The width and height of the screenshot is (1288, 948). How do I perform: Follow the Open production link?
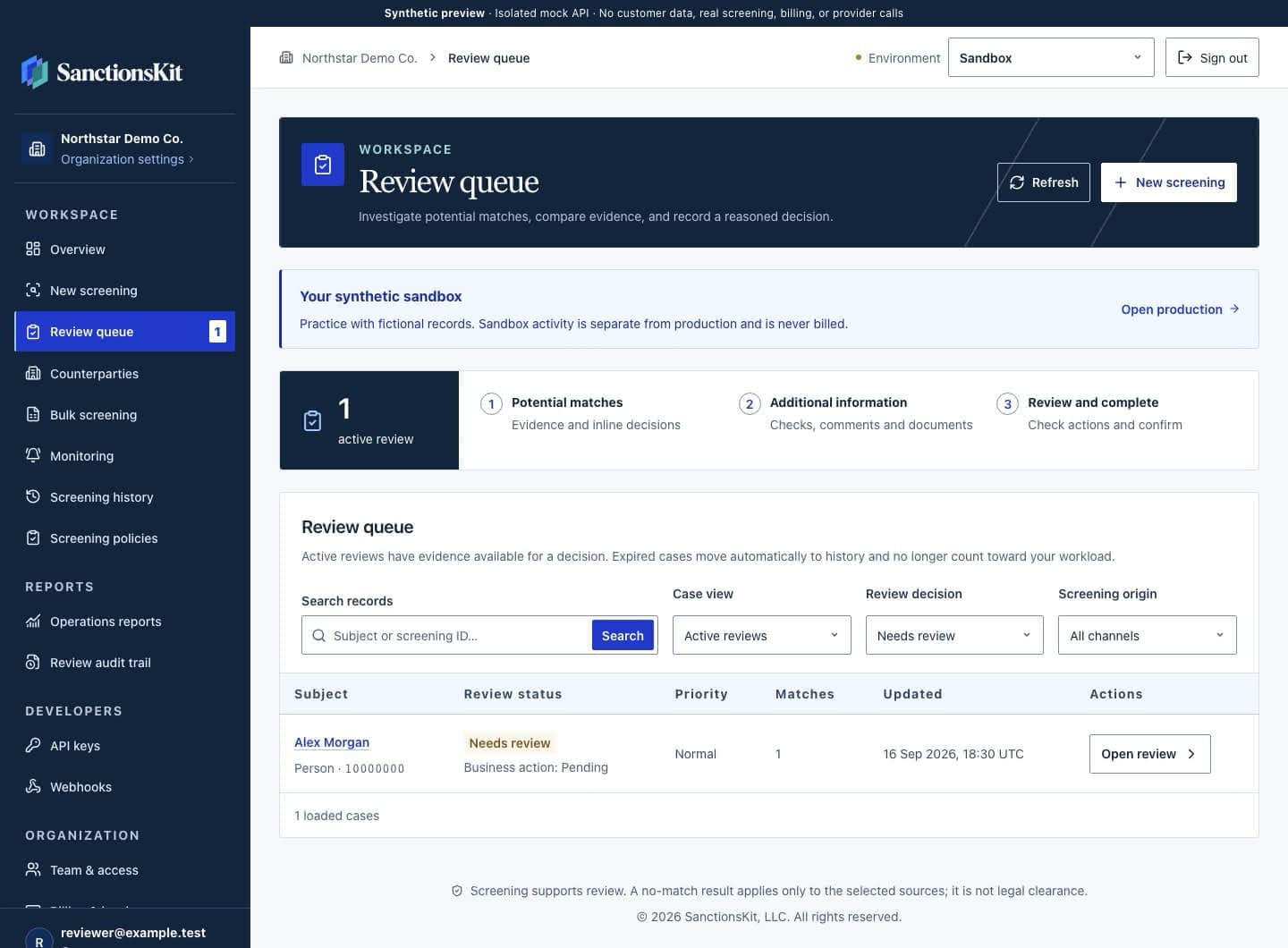(x=1180, y=309)
